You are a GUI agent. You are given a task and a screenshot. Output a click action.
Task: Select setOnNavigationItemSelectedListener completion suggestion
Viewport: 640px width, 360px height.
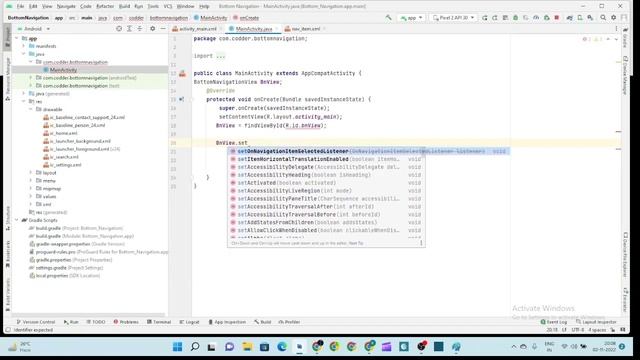[369, 151]
